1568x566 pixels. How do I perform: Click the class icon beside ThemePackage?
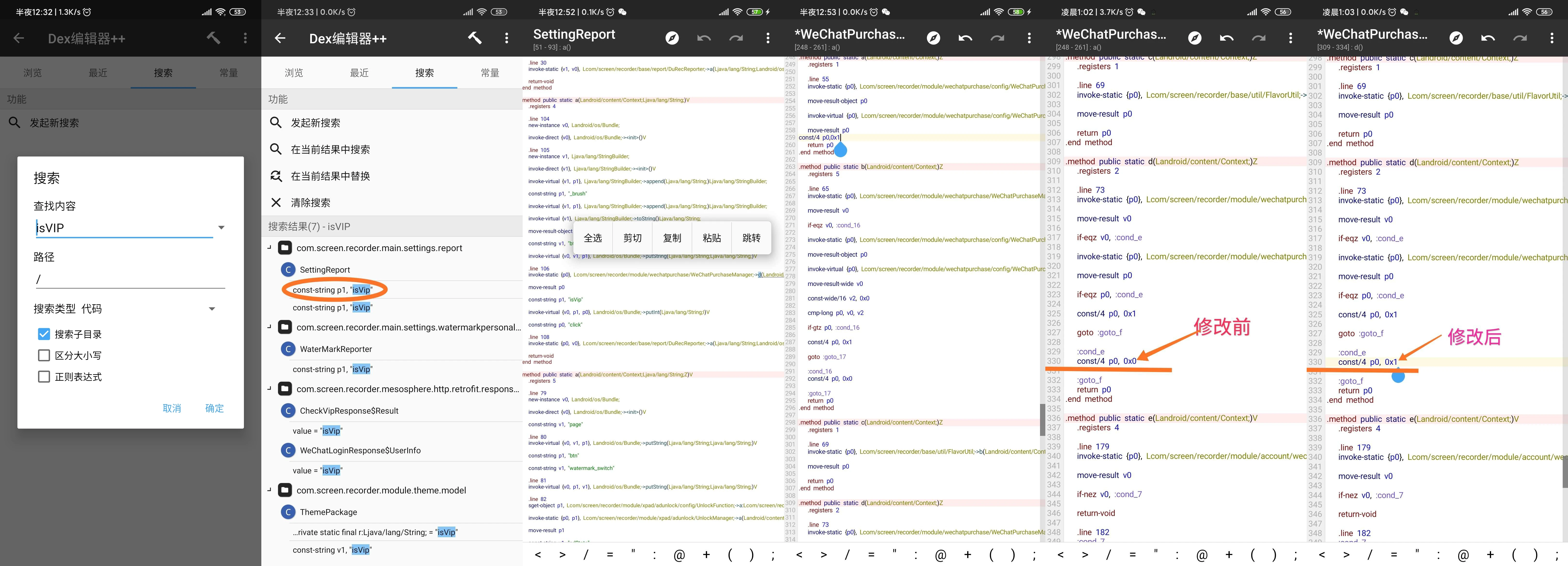click(288, 512)
